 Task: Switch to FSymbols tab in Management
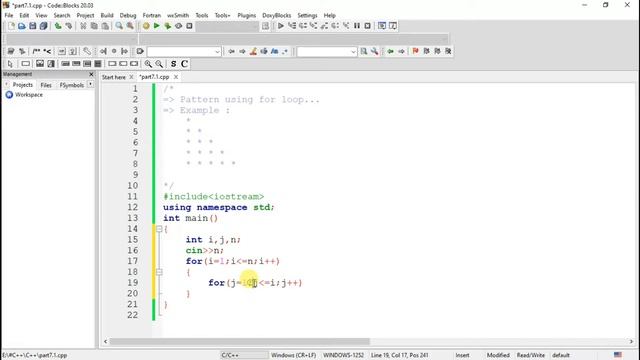pyautogui.click(x=72, y=85)
